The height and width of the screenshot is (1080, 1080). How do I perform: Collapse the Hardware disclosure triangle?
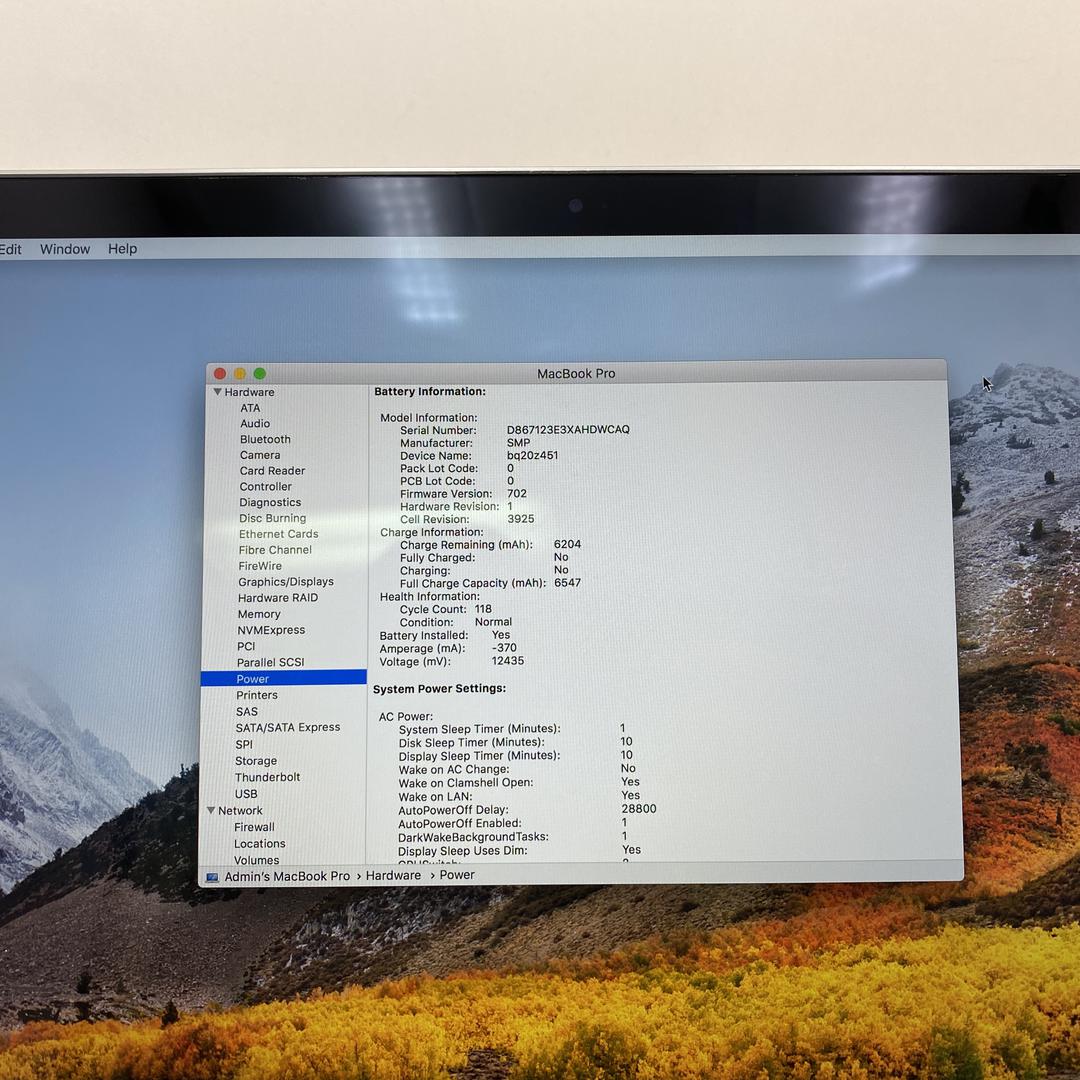click(x=217, y=392)
